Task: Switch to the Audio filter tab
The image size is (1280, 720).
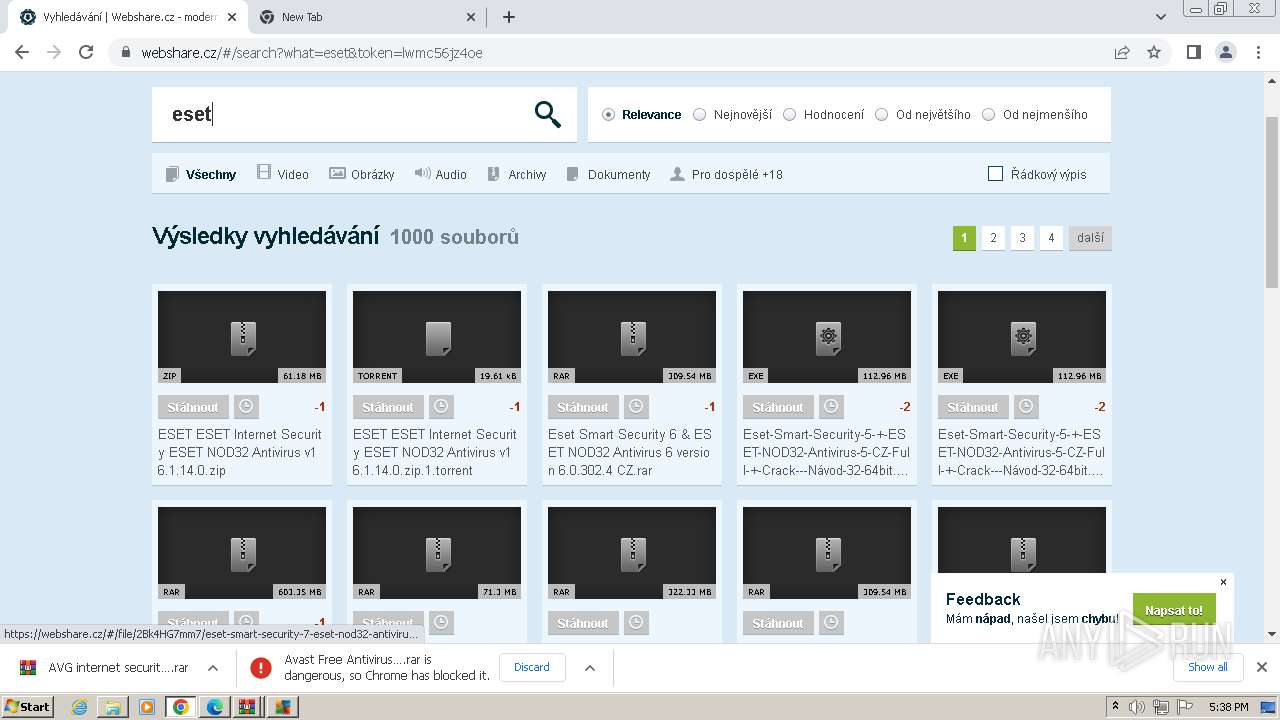Action: [x=440, y=174]
